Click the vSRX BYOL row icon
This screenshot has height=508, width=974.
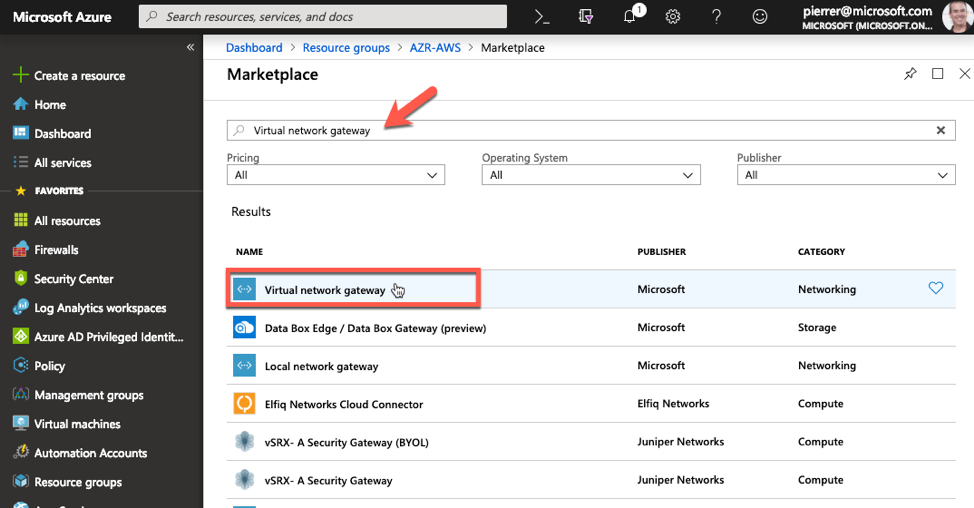244,442
